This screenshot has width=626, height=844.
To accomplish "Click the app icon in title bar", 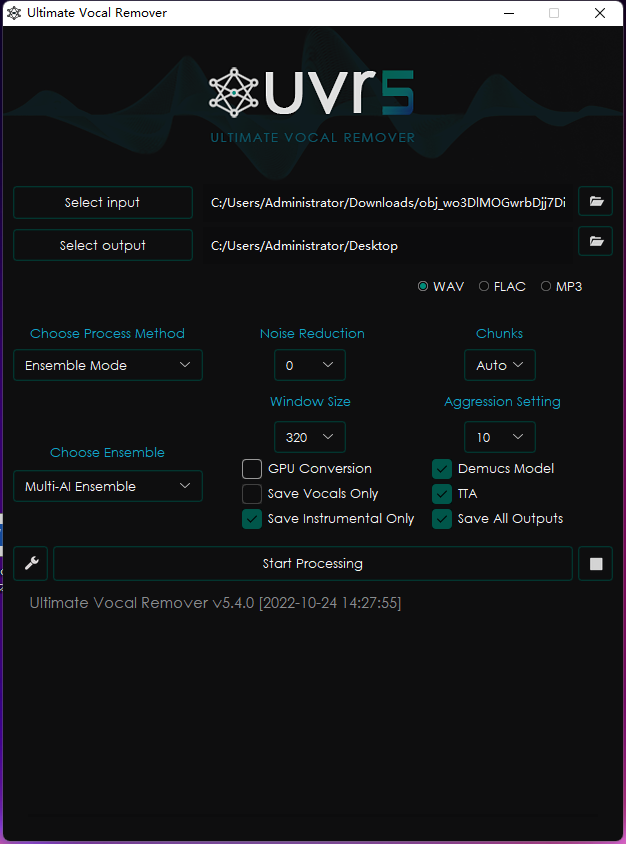I will [14, 13].
